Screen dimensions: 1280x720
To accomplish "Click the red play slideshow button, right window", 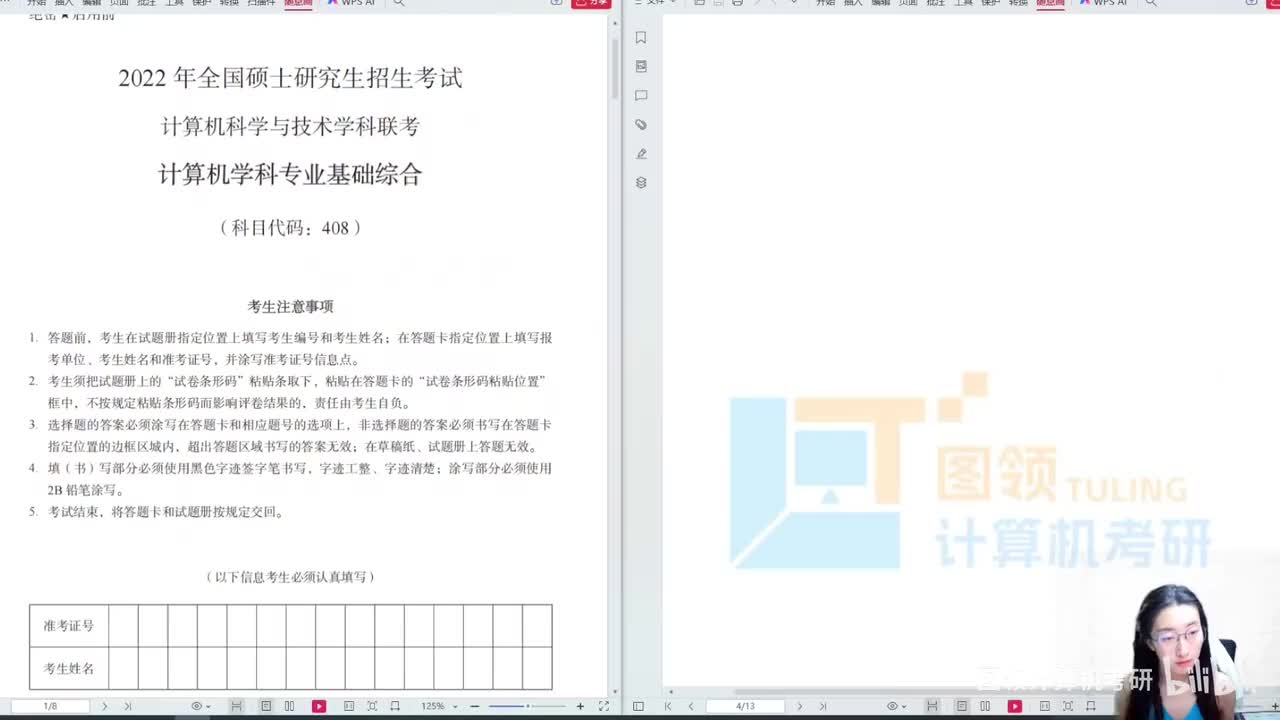I will pos(1014,706).
